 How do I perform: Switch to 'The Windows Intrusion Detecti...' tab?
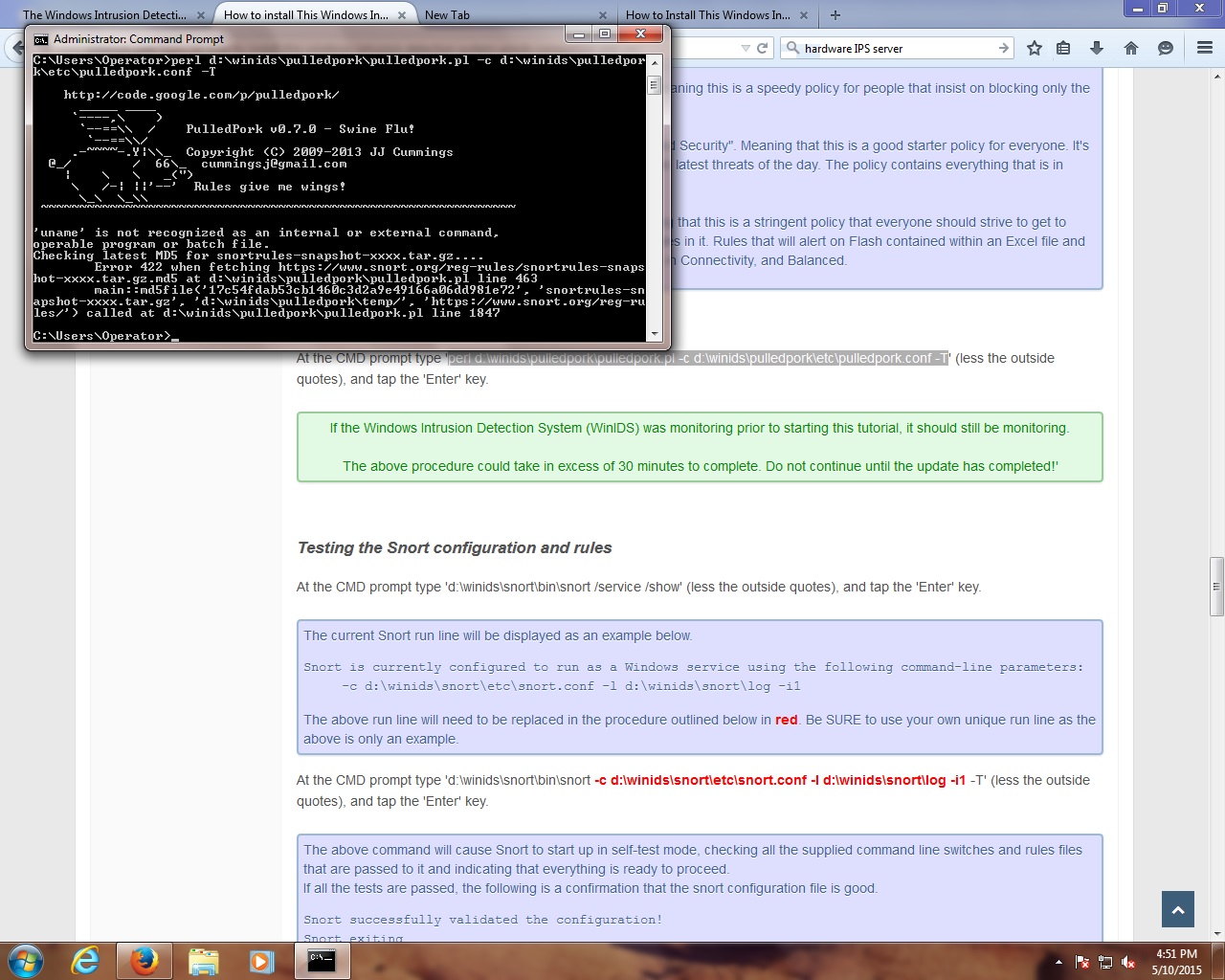105,14
